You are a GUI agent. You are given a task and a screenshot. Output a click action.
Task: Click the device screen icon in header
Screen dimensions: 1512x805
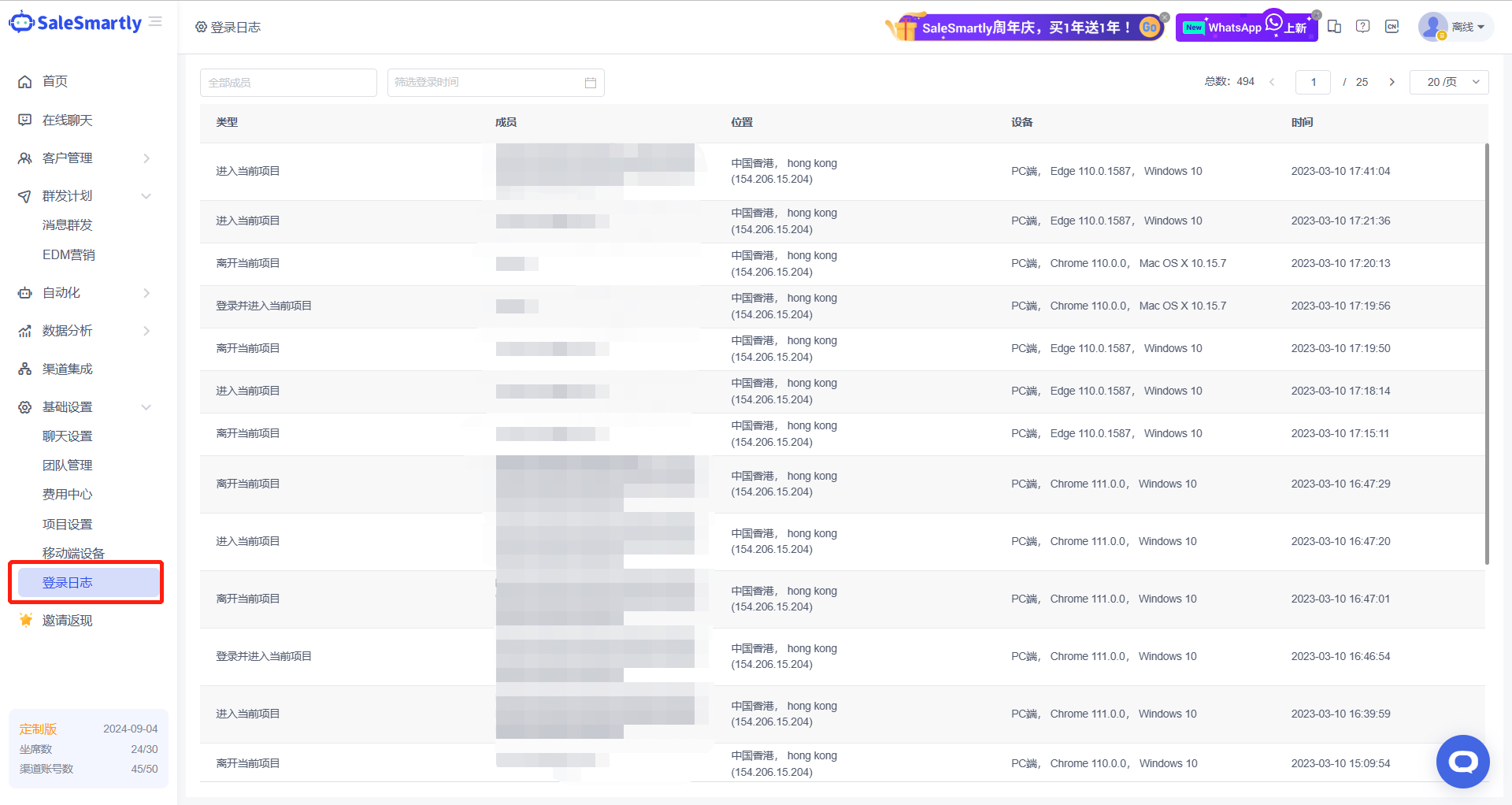(x=1334, y=27)
